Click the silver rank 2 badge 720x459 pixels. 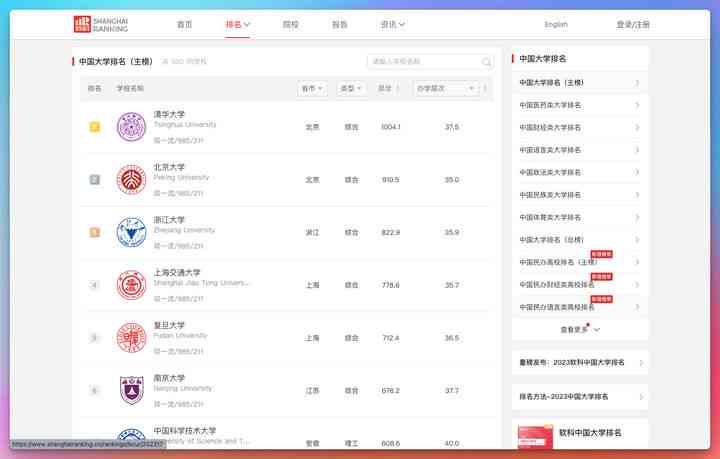point(95,179)
